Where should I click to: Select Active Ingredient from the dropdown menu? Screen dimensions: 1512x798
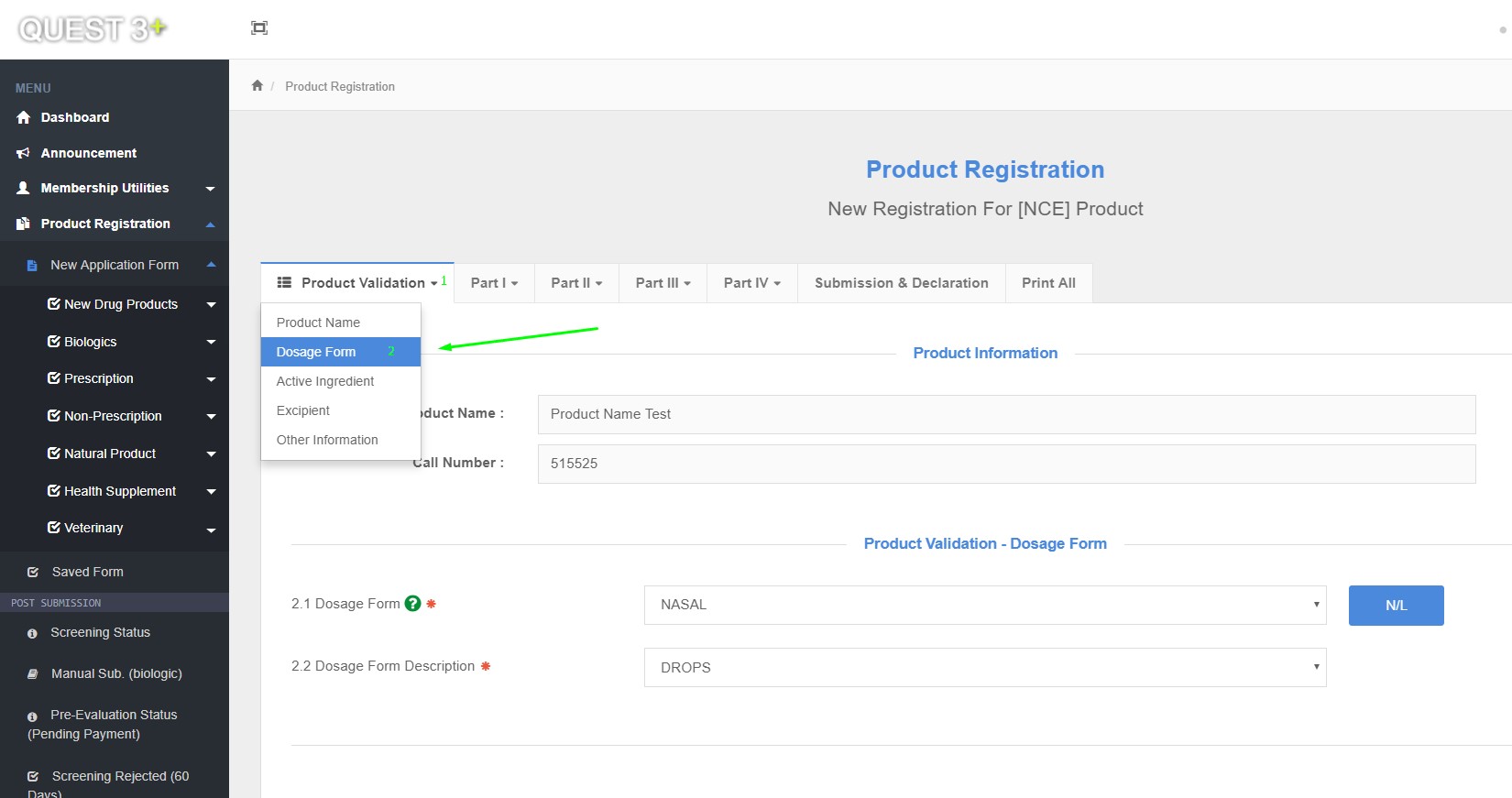coord(325,381)
